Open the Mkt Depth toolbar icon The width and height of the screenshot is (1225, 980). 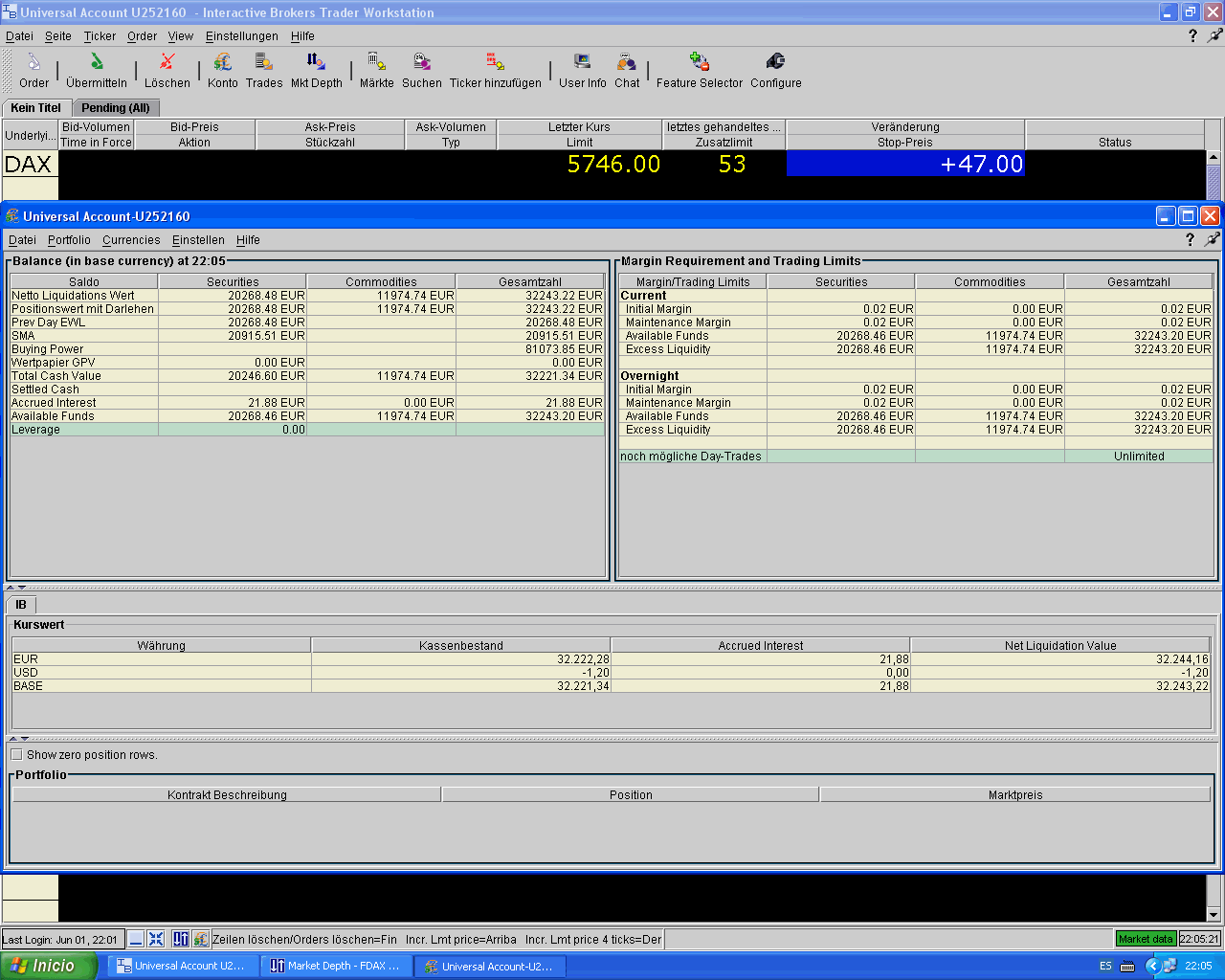click(317, 63)
